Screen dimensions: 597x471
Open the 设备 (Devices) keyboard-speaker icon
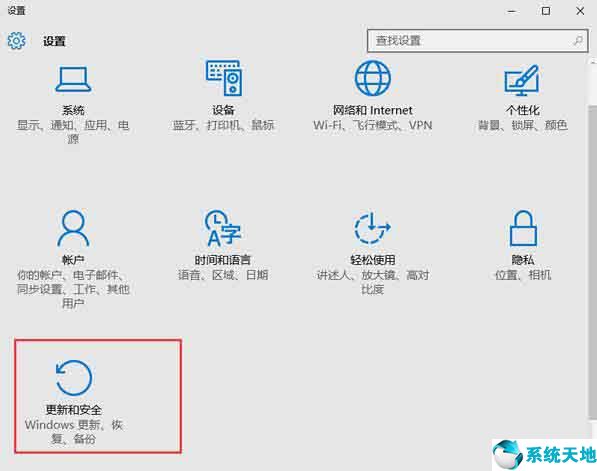224,78
